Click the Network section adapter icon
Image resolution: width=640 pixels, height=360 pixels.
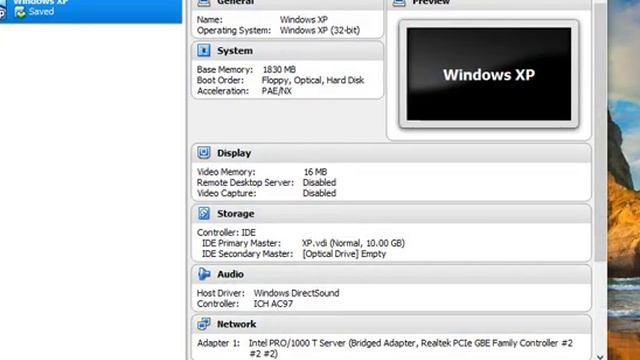pyautogui.click(x=204, y=324)
